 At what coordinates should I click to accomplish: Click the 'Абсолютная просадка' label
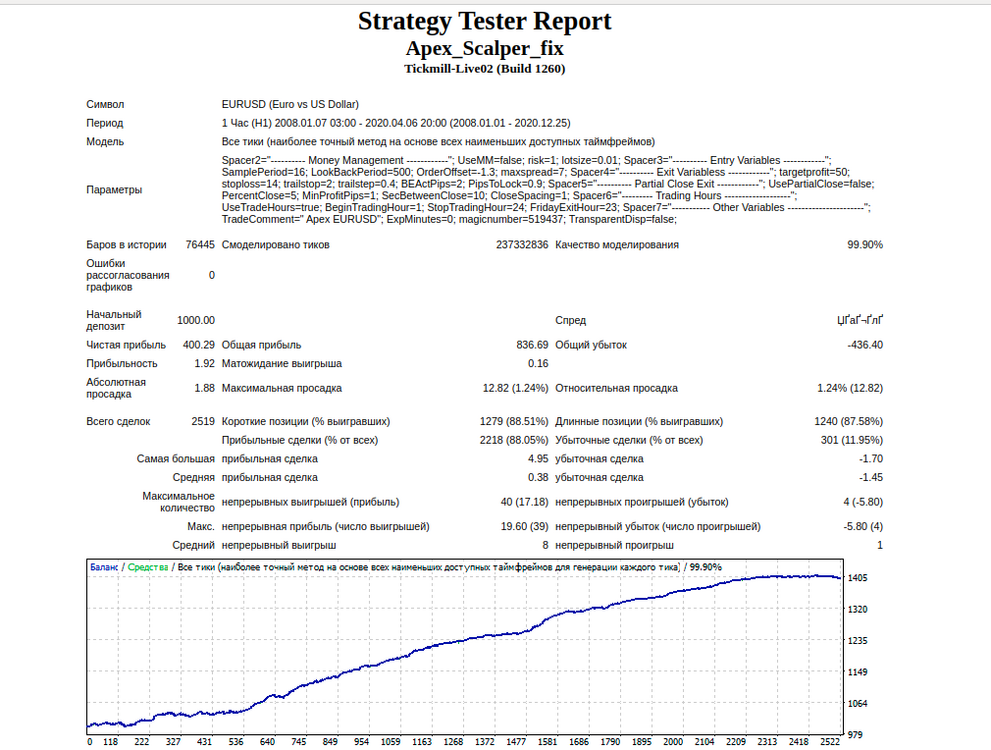click(116, 388)
